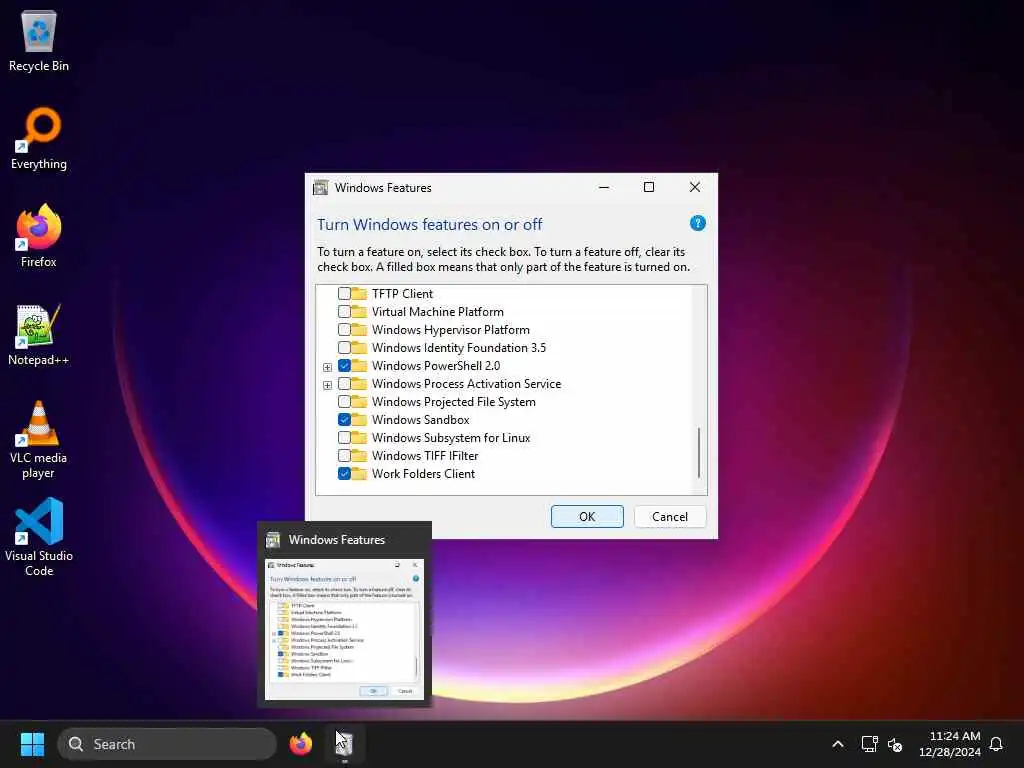Enable the Windows Hypervisor Platform checkbox

[x=344, y=330]
